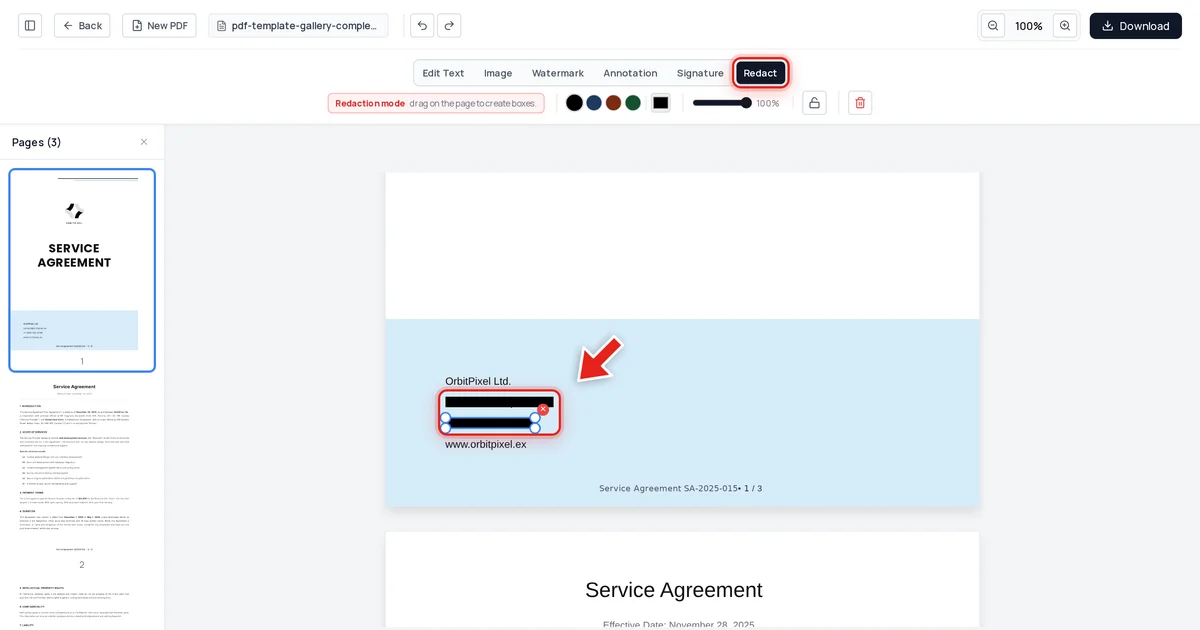Close the Pages panel
The image size is (1200, 630).
pyautogui.click(x=144, y=142)
